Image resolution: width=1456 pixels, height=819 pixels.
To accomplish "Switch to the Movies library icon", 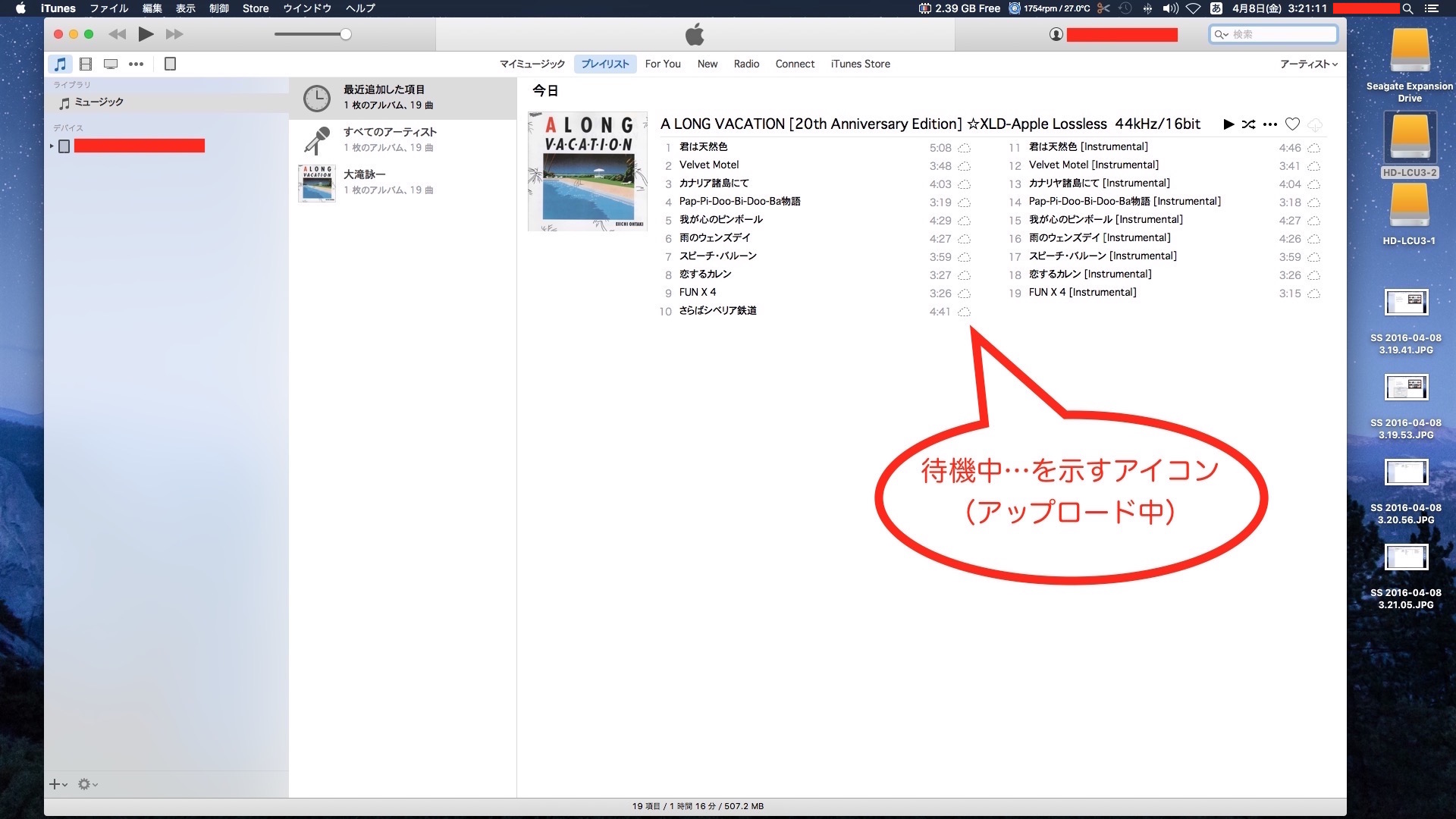I will pyautogui.click(x=86, y=64).
